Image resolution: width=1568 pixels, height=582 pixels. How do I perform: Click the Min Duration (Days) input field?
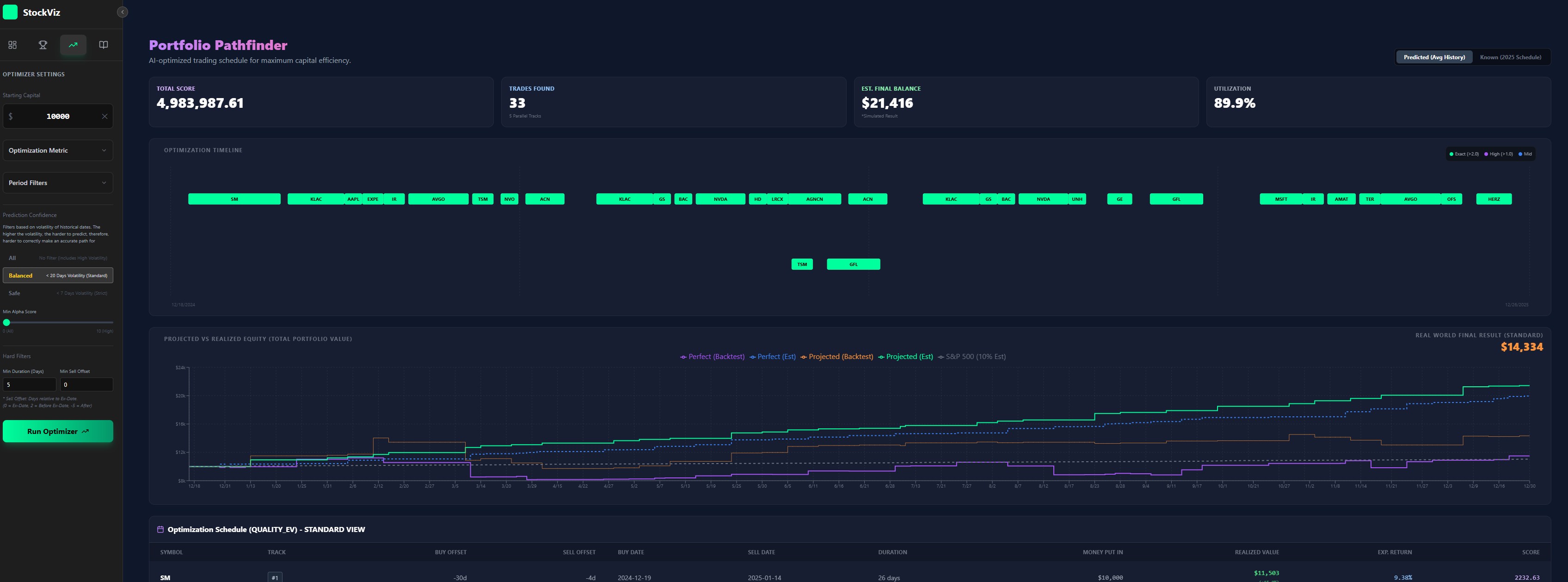(29, 385)
